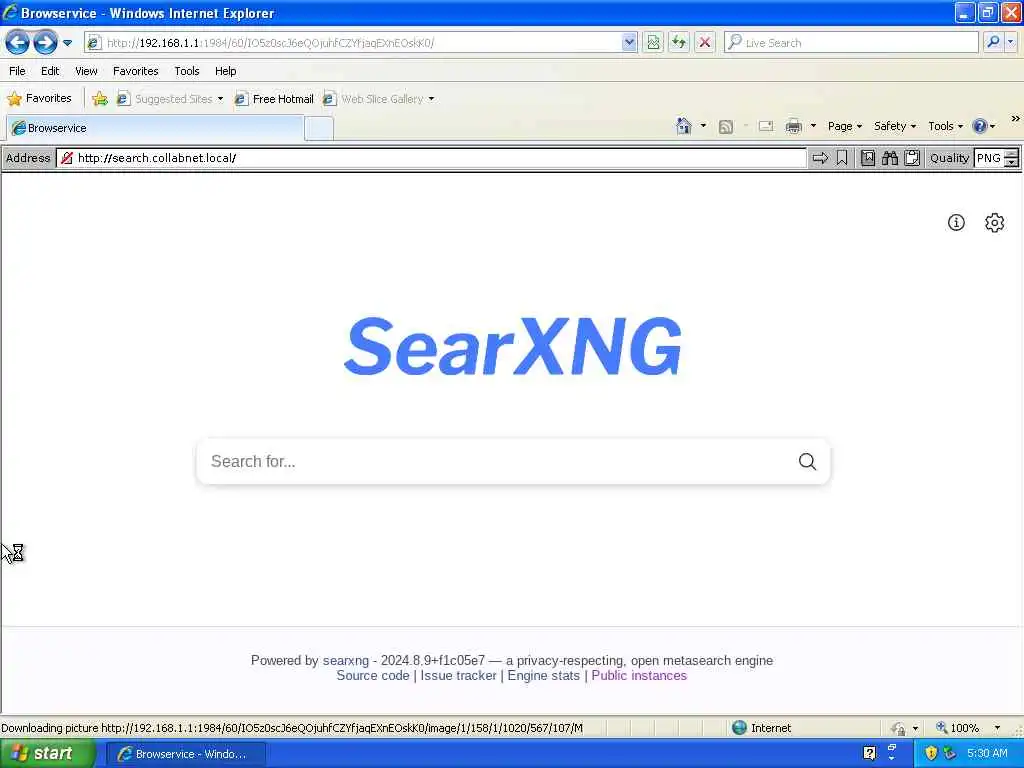1024x768 pixels.
Task: Click the 100% zoom level button
Action: [957, 728]
